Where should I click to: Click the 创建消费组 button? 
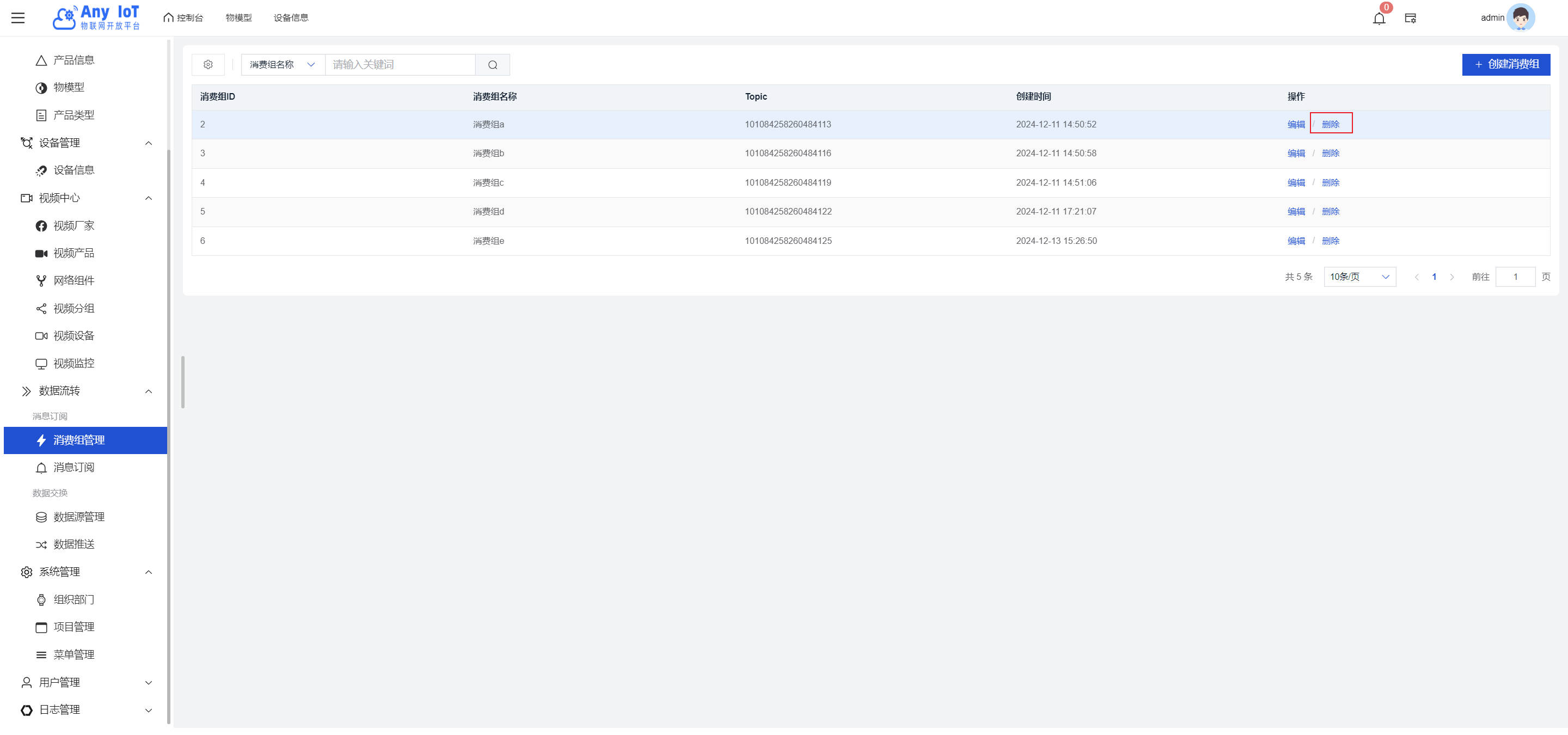click(1505, 64)
